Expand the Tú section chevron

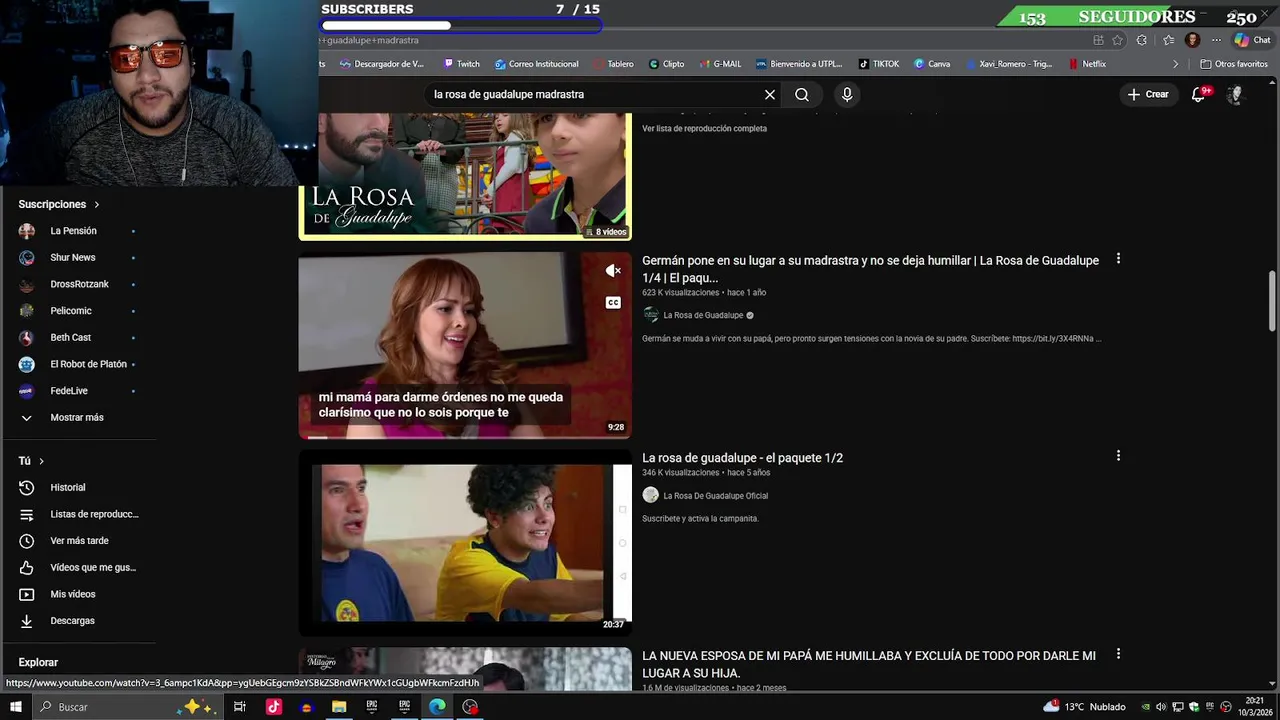click(x=41, y=461)
